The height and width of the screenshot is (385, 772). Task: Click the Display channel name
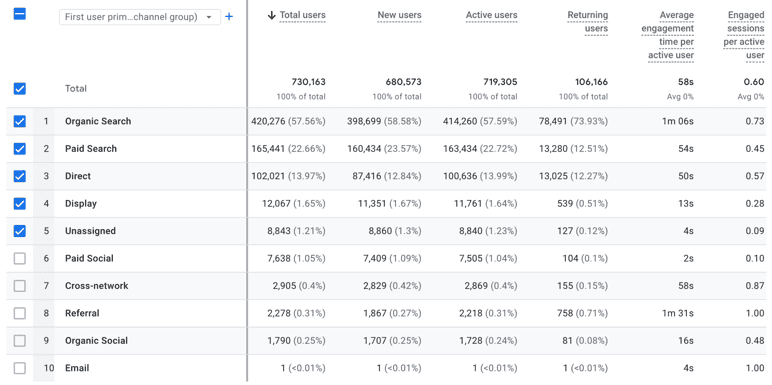81,203
